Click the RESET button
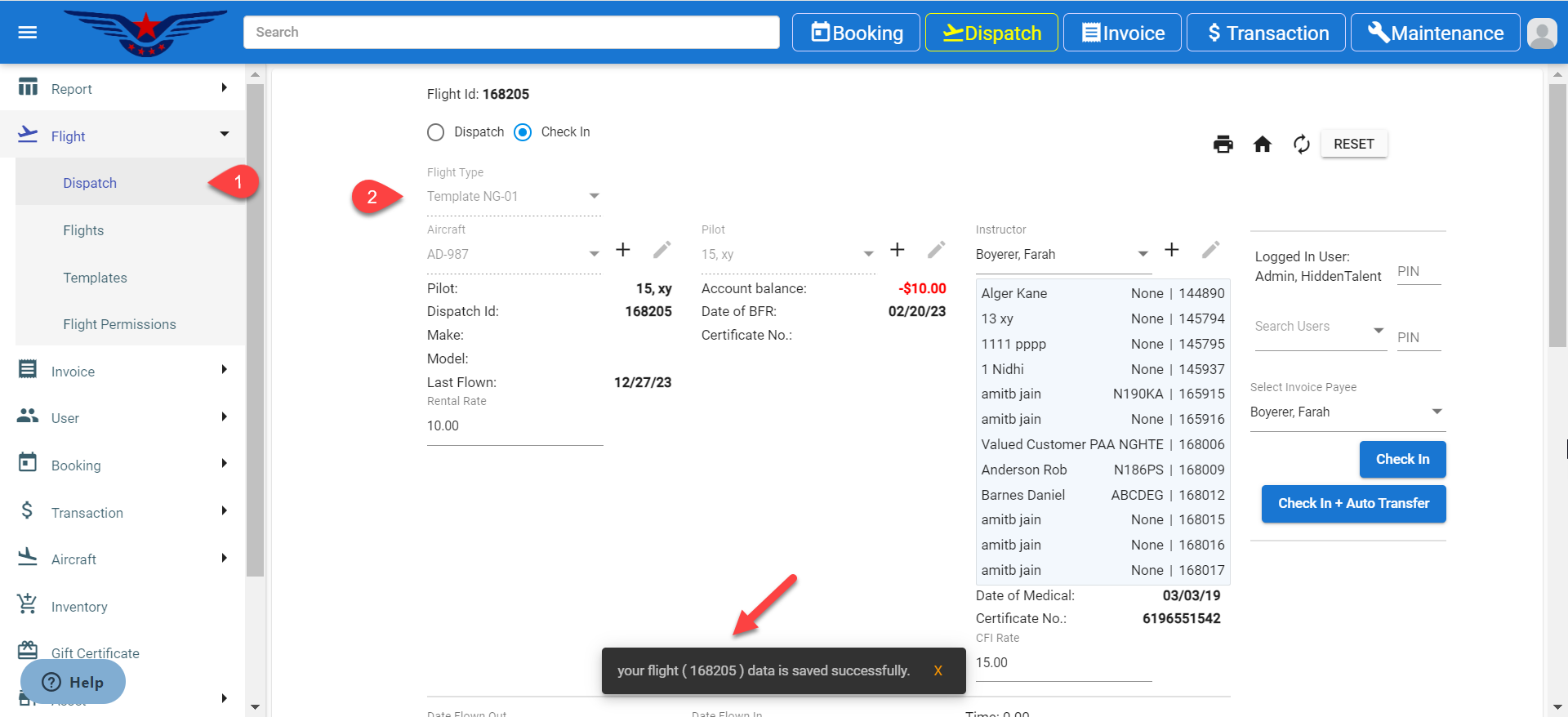The width and height of the screenshot is (1568, 717). click(x=1353, y=144)
